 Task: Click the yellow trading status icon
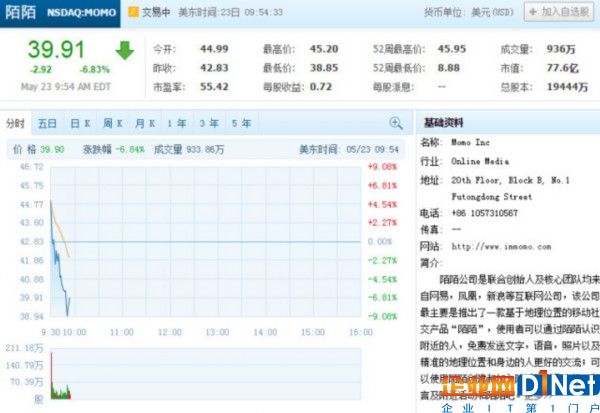point(133,12)
